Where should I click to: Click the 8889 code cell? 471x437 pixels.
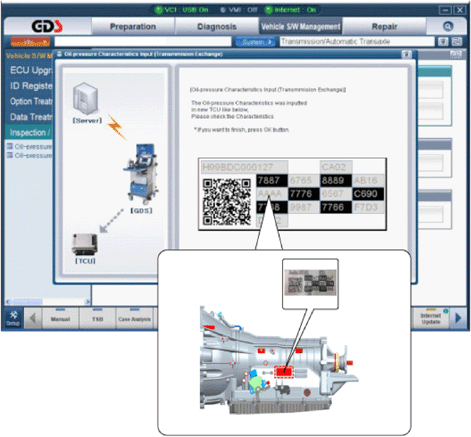[336, 180]
